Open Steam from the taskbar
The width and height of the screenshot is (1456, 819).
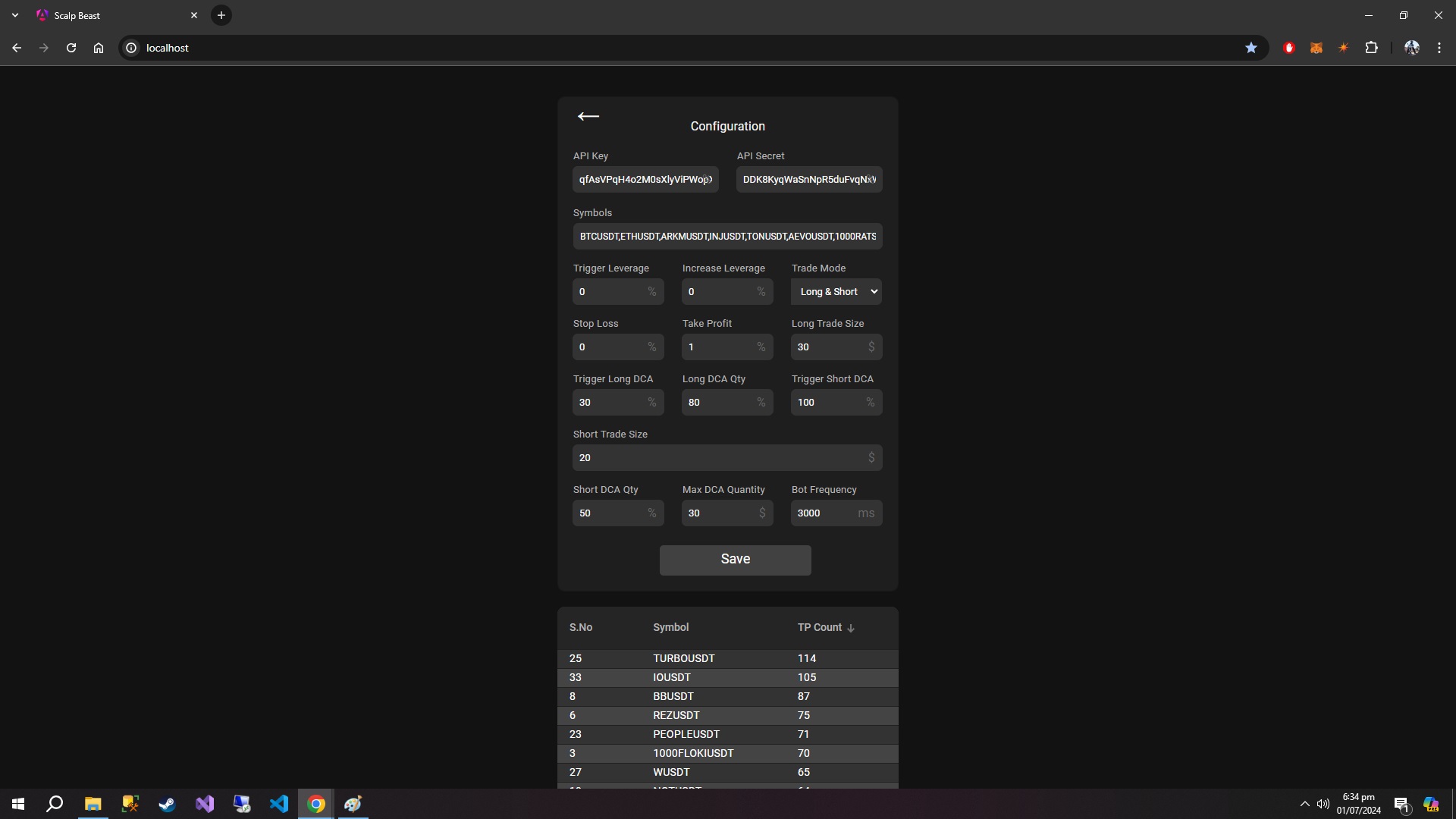click(167, 804)
